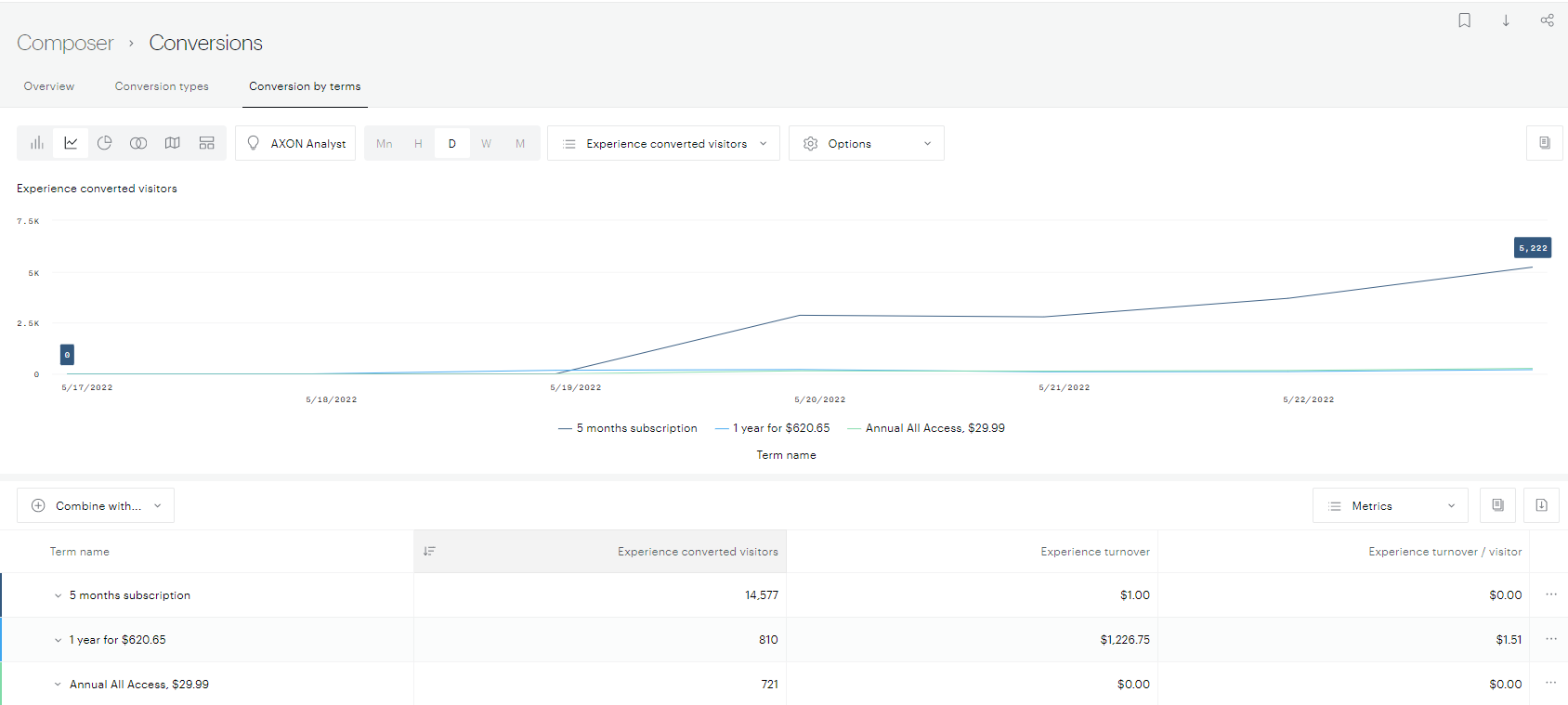1568x705 pixels.
Task: Open the Experience converted visitors dropdown
Action: coord(664,144)
